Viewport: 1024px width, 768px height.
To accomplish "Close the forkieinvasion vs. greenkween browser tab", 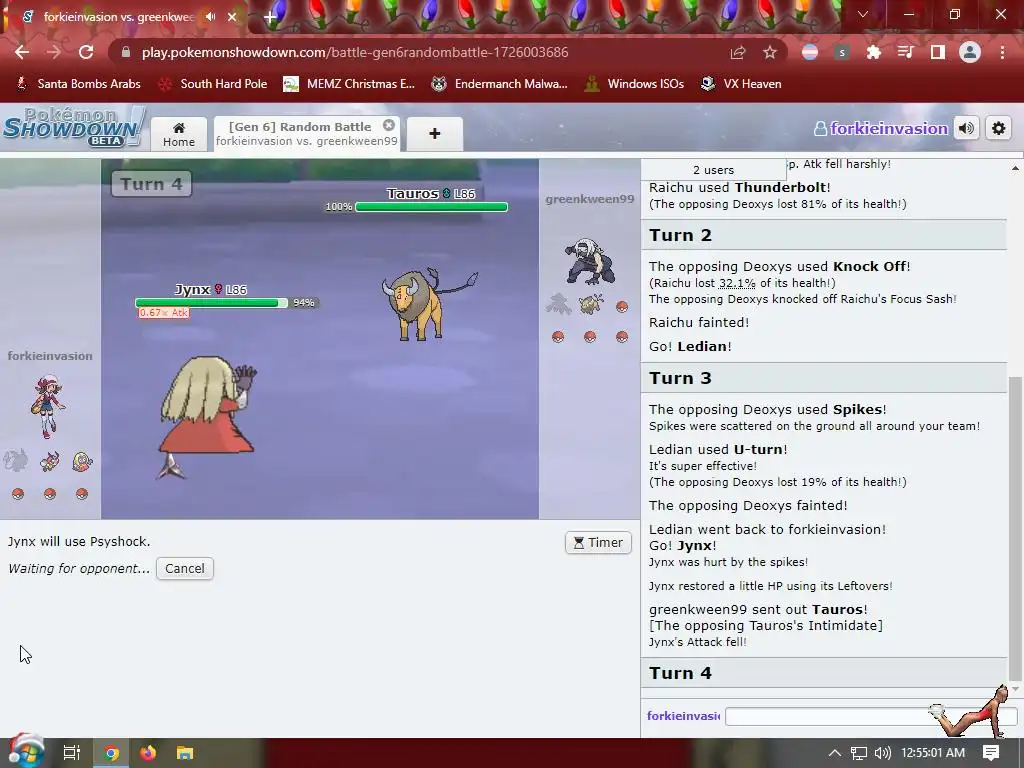I will 232,17.
